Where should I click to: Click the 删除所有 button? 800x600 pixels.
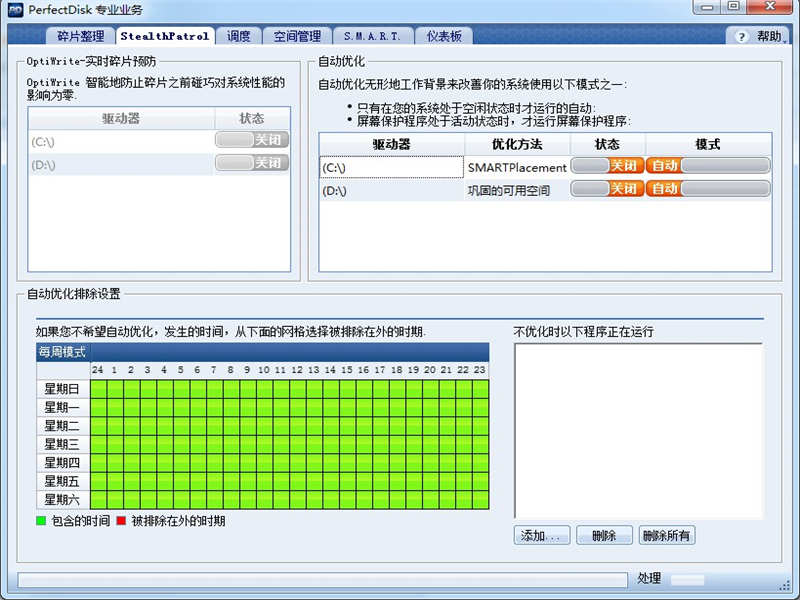[x=666, y=536]
